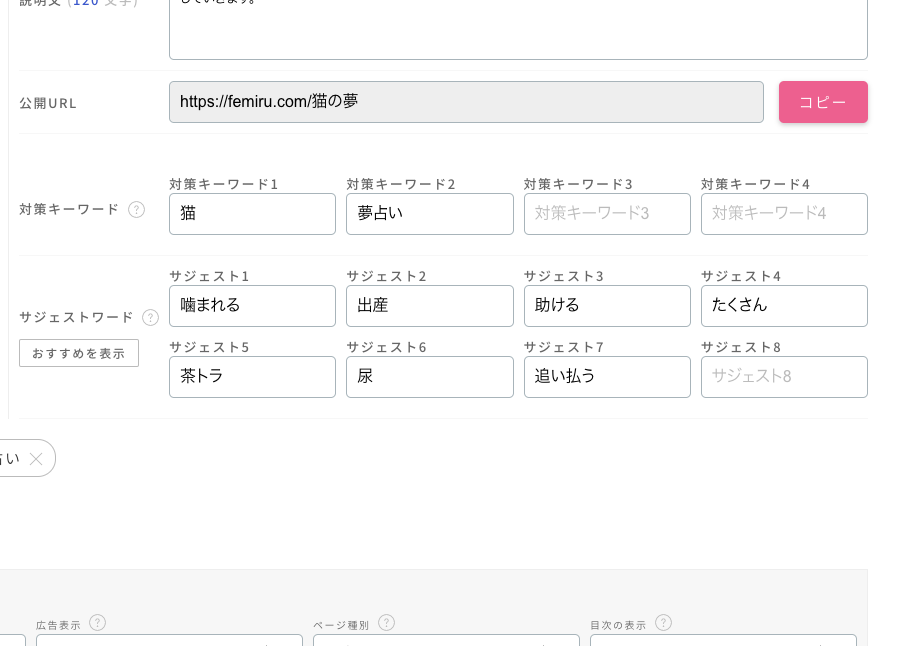The width and height of the screenshot is (909, 646).
Task: Show help for 広告表示 setting
Action: tap(97, 623)
